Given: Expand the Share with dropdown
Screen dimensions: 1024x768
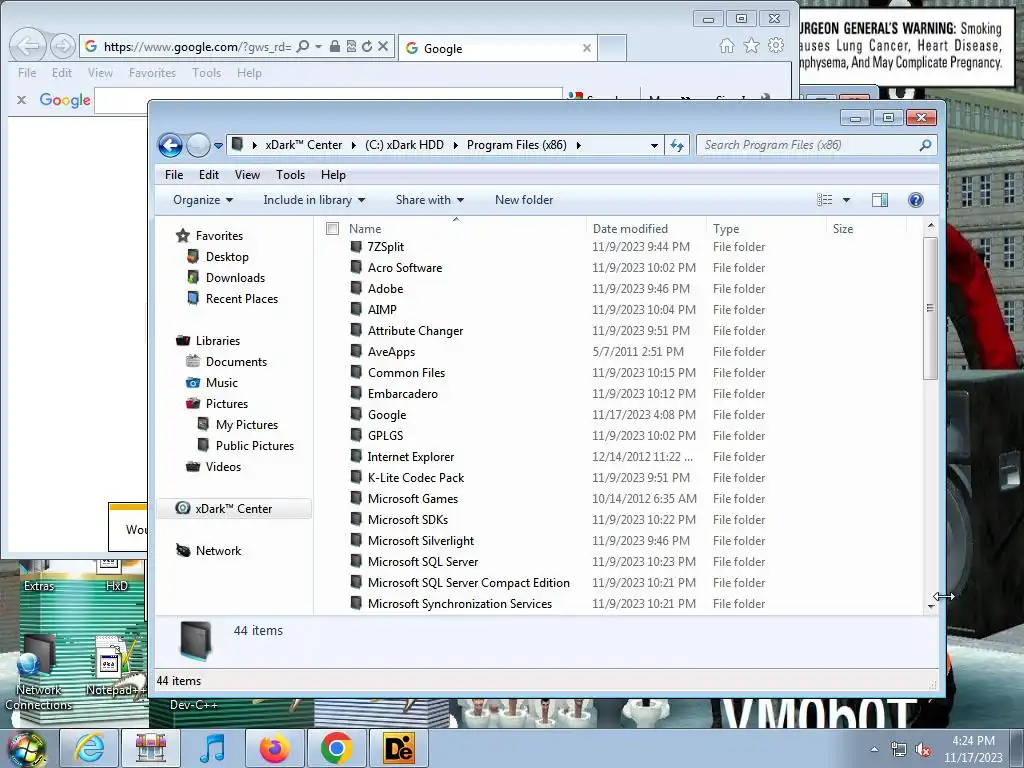Looking at the screenshot, I should [x=430, y=200].
